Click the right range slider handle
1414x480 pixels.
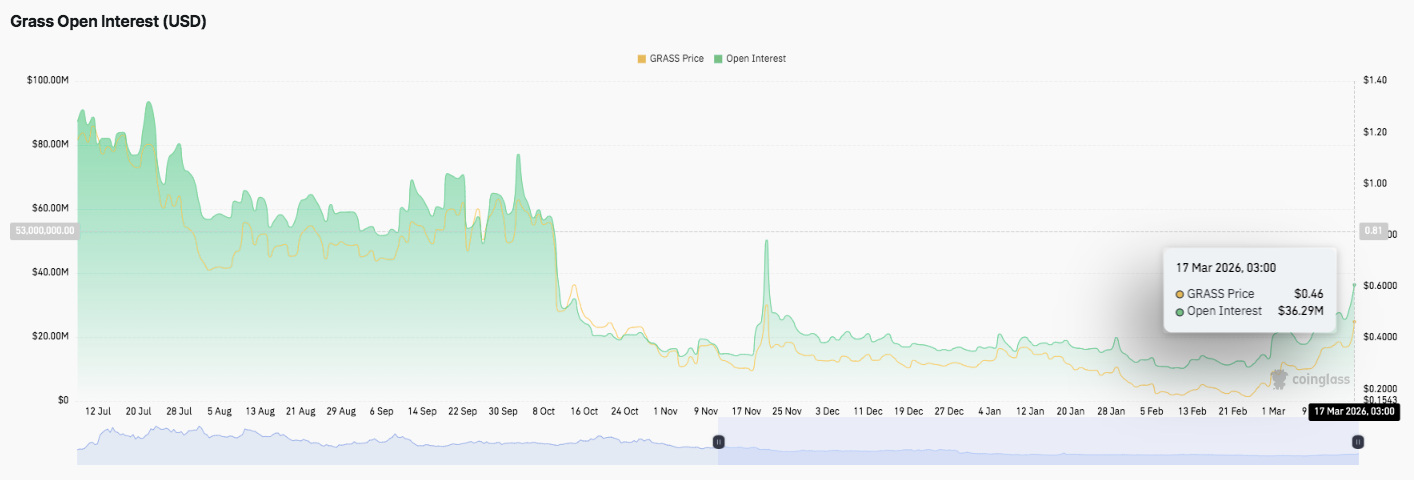coord(1357,441)
